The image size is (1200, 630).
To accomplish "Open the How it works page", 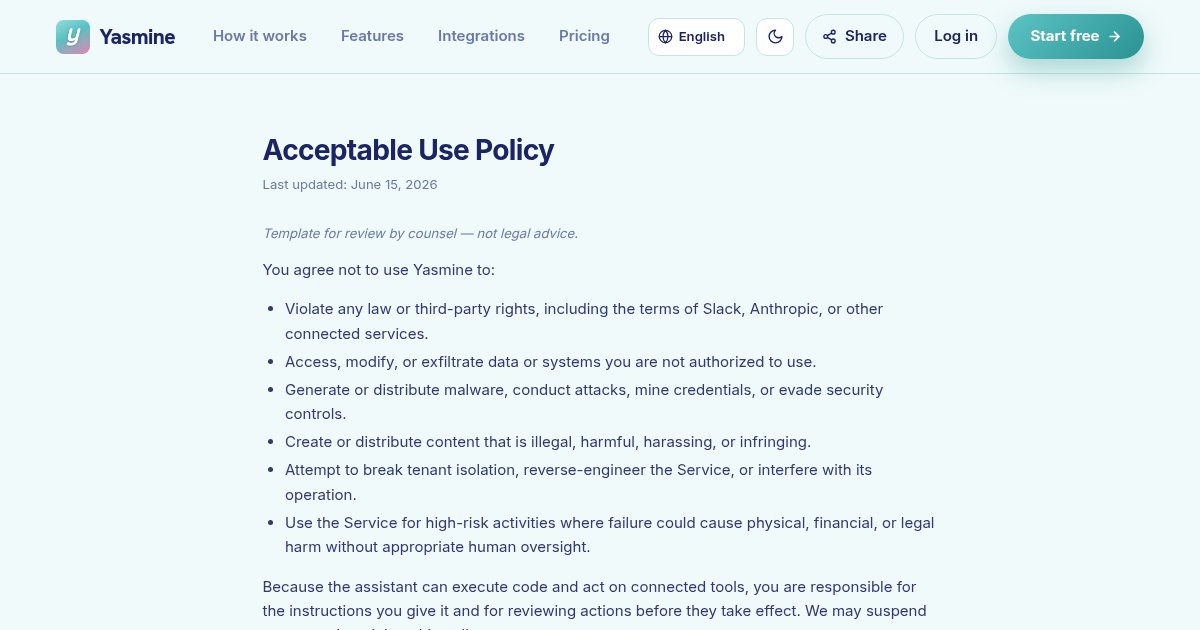I will click(260, 36).
